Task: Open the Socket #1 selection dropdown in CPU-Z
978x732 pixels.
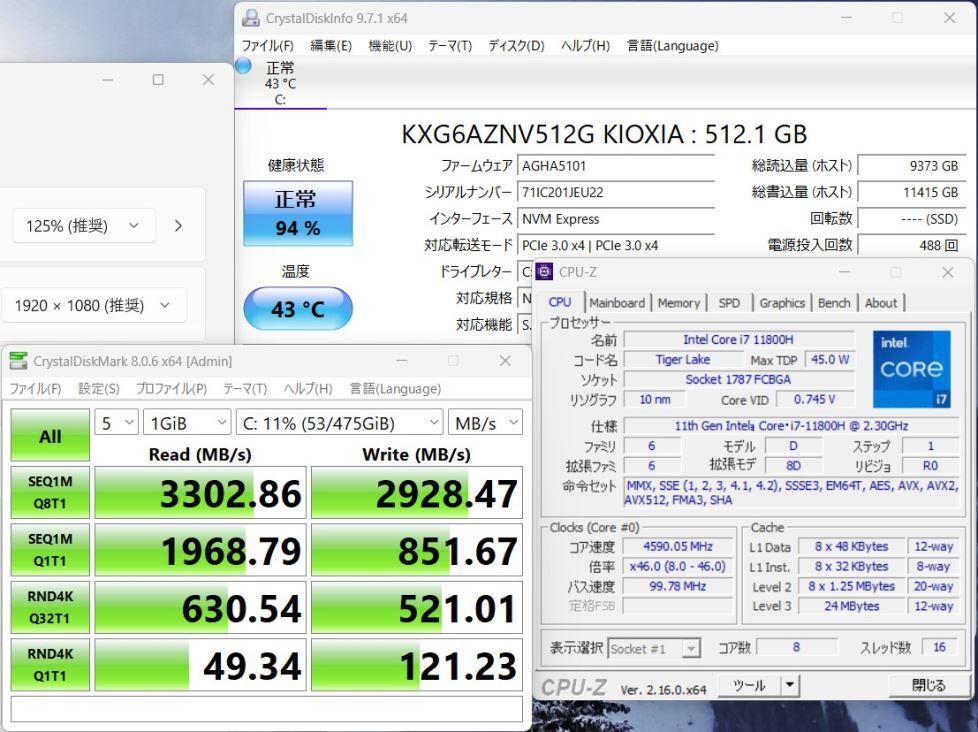Action: point(655,647)
